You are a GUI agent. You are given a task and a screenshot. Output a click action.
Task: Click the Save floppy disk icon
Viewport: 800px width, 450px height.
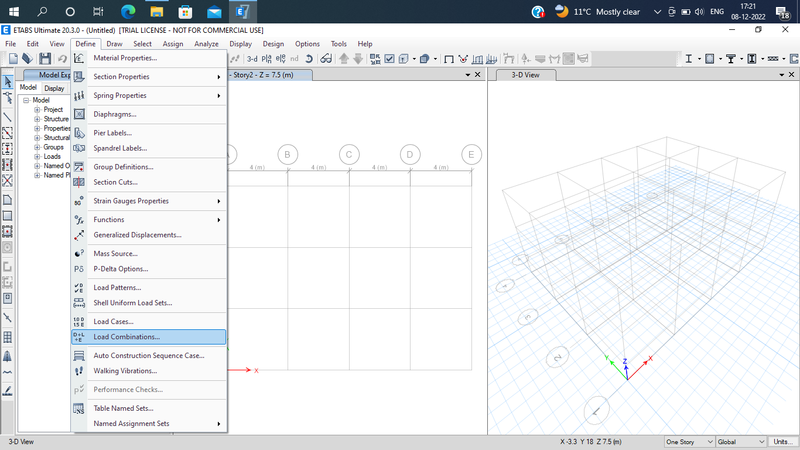(45, 59)
